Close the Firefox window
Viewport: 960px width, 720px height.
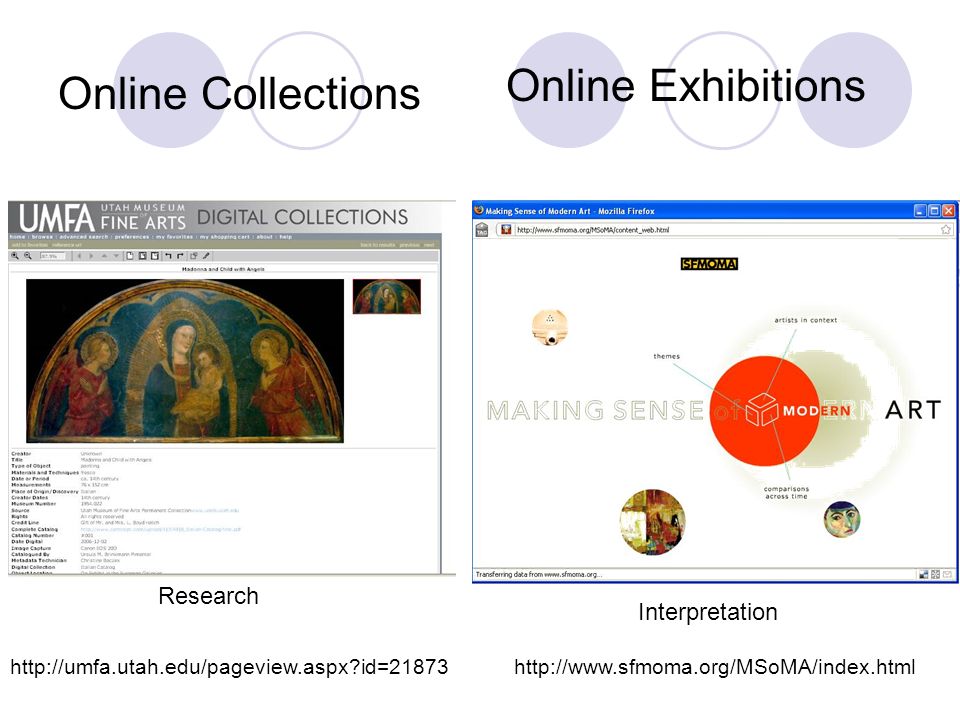coord(948,211)
